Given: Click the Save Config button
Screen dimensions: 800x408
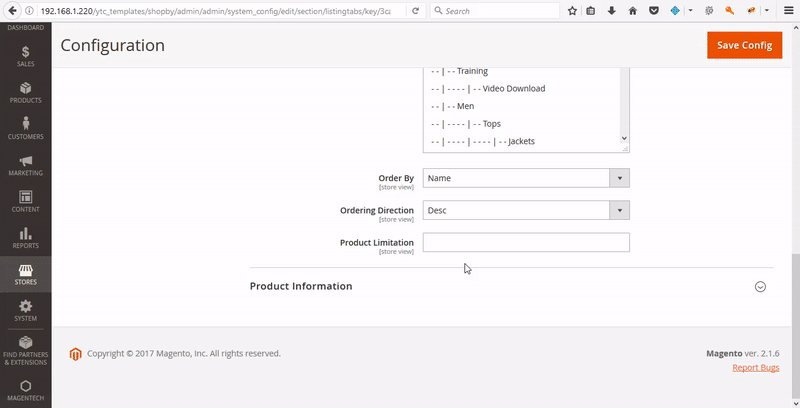Looking at the screenshot, I should pyautogui.click(x=744, y=45).
